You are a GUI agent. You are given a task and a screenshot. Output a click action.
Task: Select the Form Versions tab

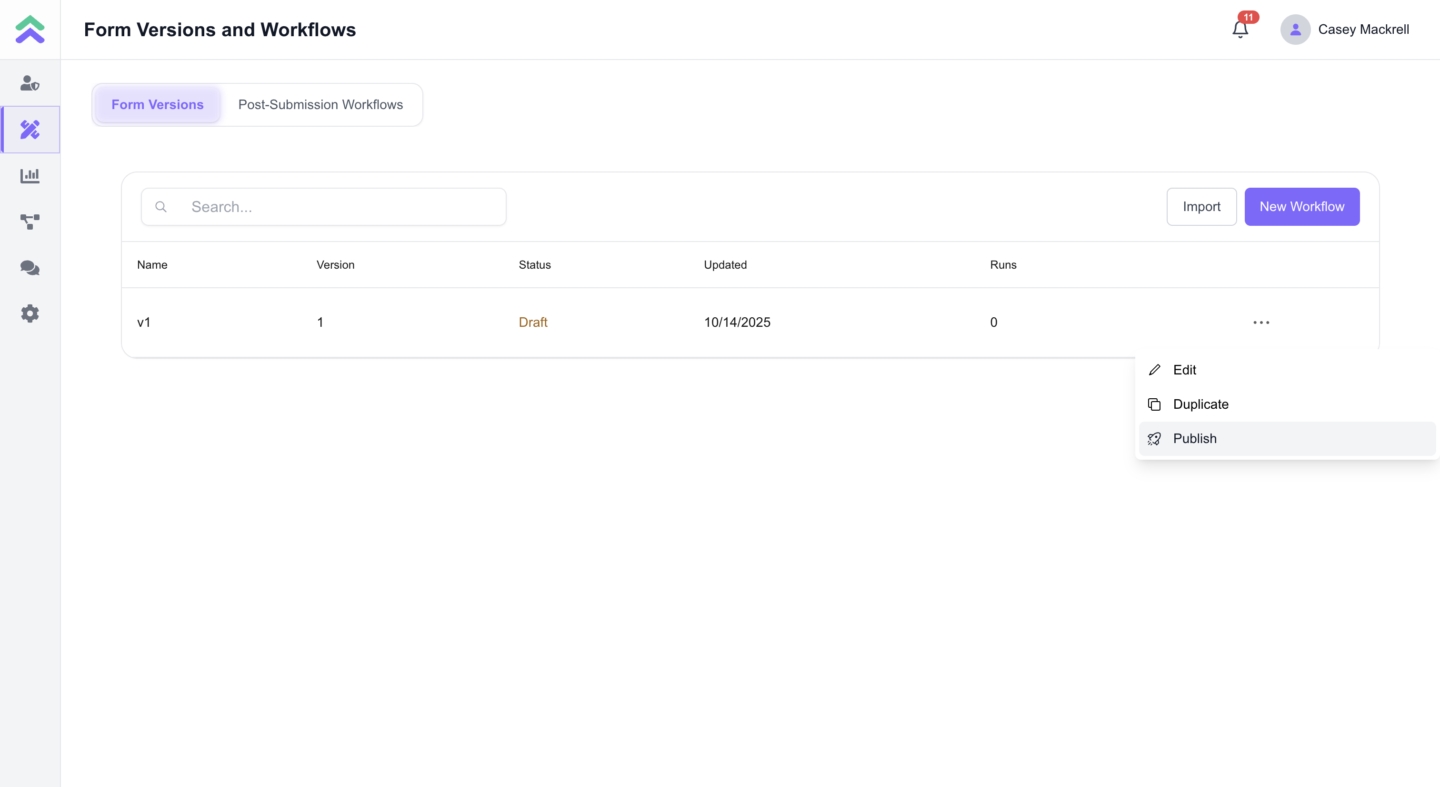point(157,105)
